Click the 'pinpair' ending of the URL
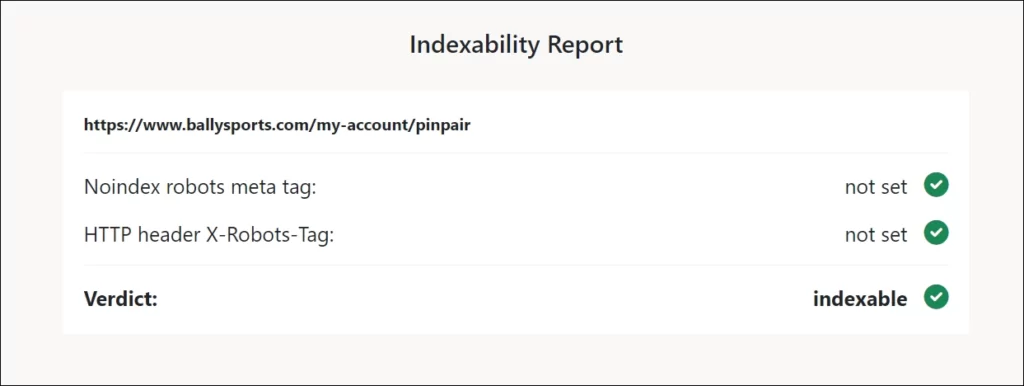The image size is (1024, 386). tap(443, 125)
